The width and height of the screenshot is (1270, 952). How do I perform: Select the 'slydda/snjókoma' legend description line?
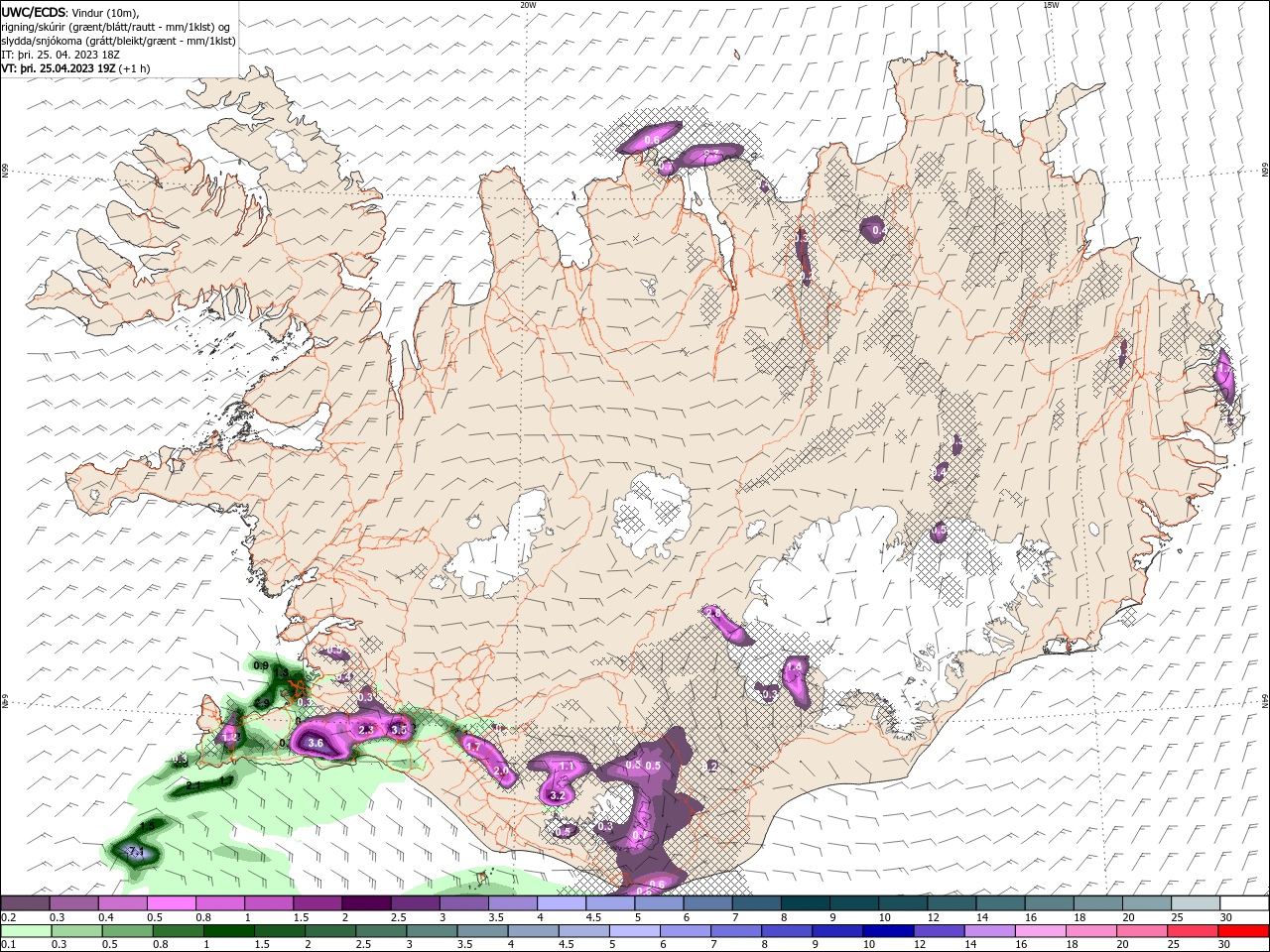coord(119,41)
